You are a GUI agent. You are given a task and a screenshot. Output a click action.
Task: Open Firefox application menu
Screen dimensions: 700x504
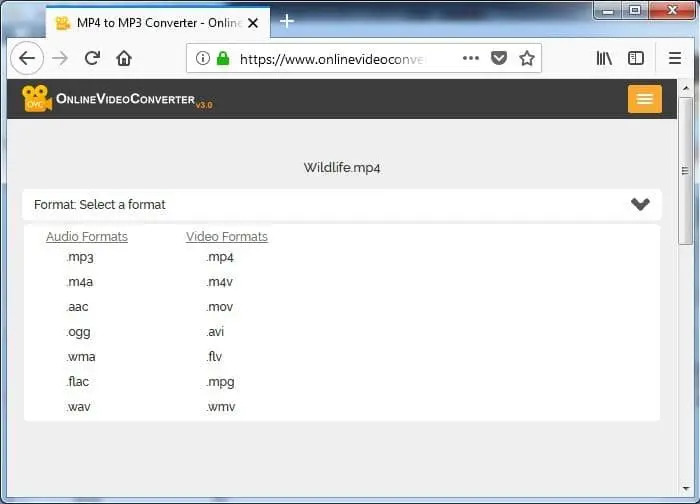pos(675,58)
